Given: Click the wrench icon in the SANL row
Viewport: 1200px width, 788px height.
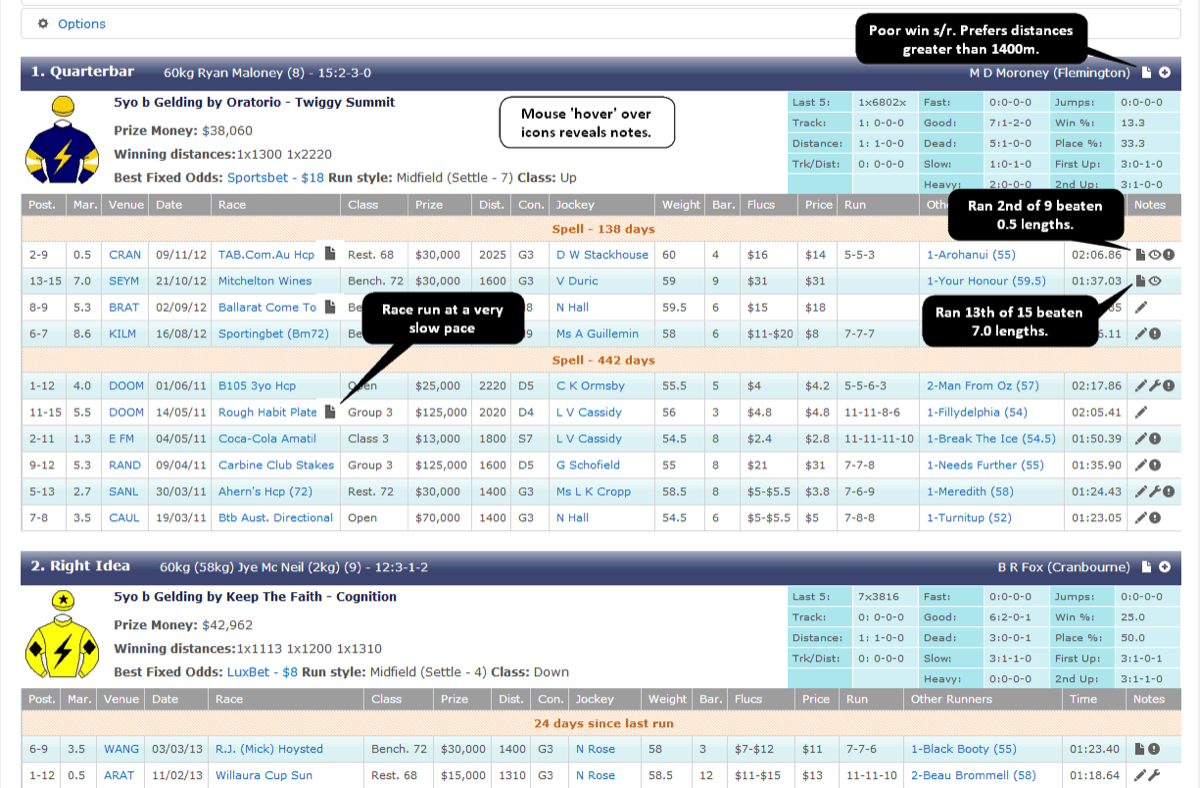Looking at the screenshot, I should coord(1154,492).
